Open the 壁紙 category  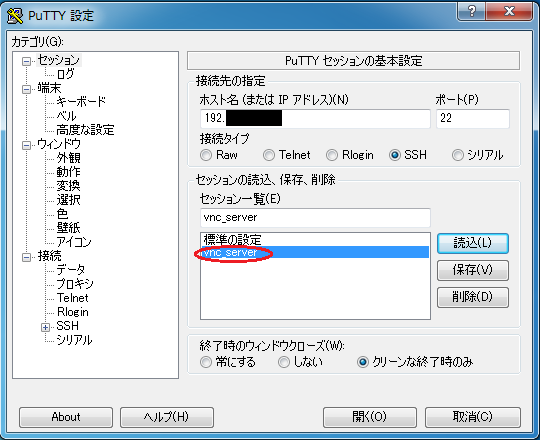click(x=69, y=228)
